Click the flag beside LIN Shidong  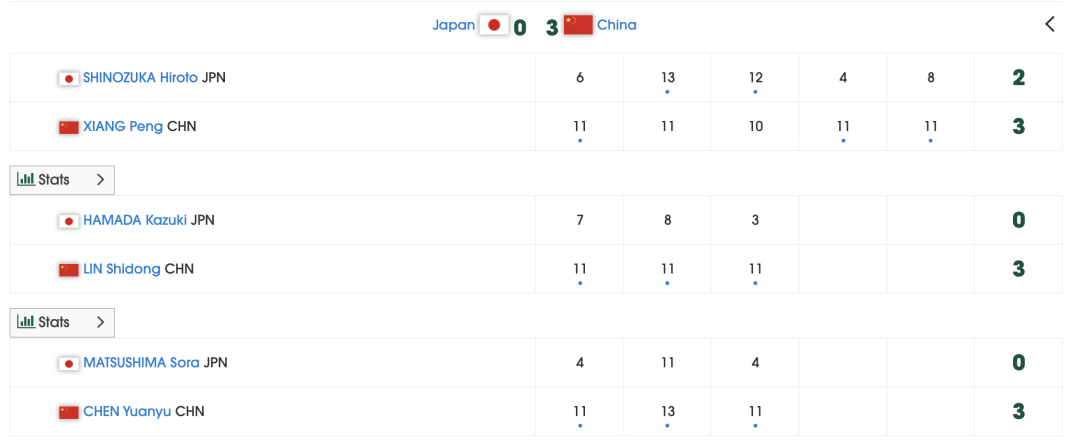coord(69,270)
